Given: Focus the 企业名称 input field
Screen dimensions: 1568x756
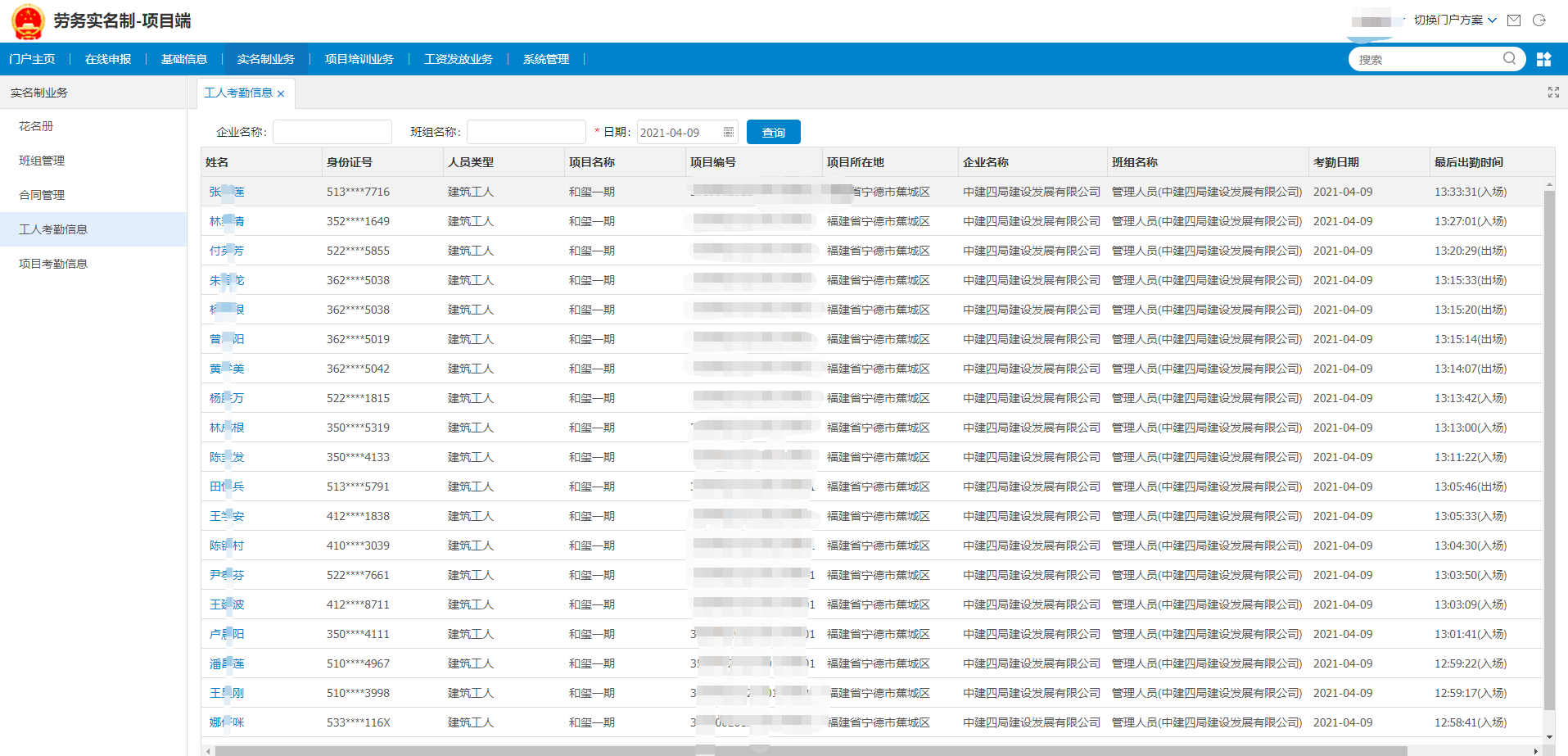Looking at the screenshot, I should [x=332, y=132].
